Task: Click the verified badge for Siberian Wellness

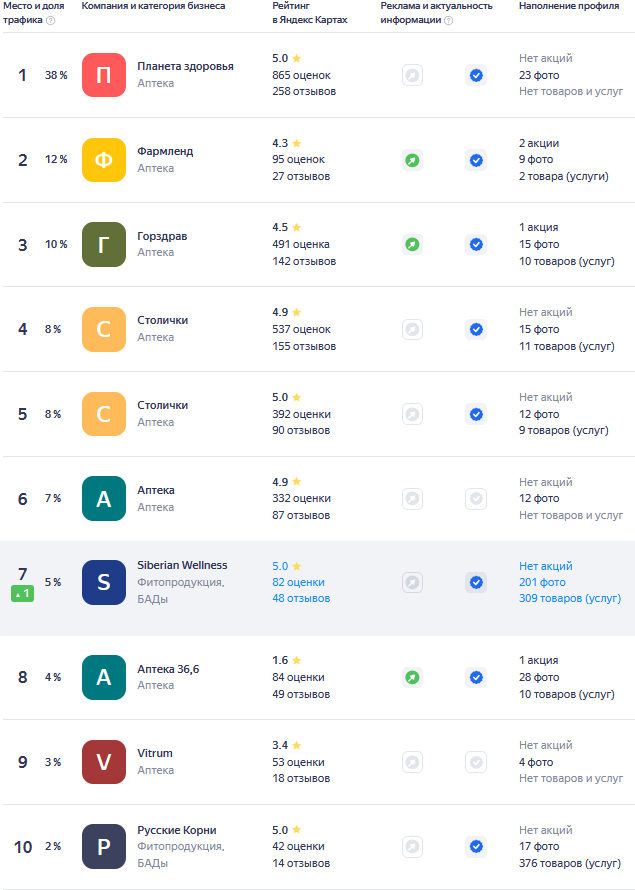Action: tap(476, 582)
